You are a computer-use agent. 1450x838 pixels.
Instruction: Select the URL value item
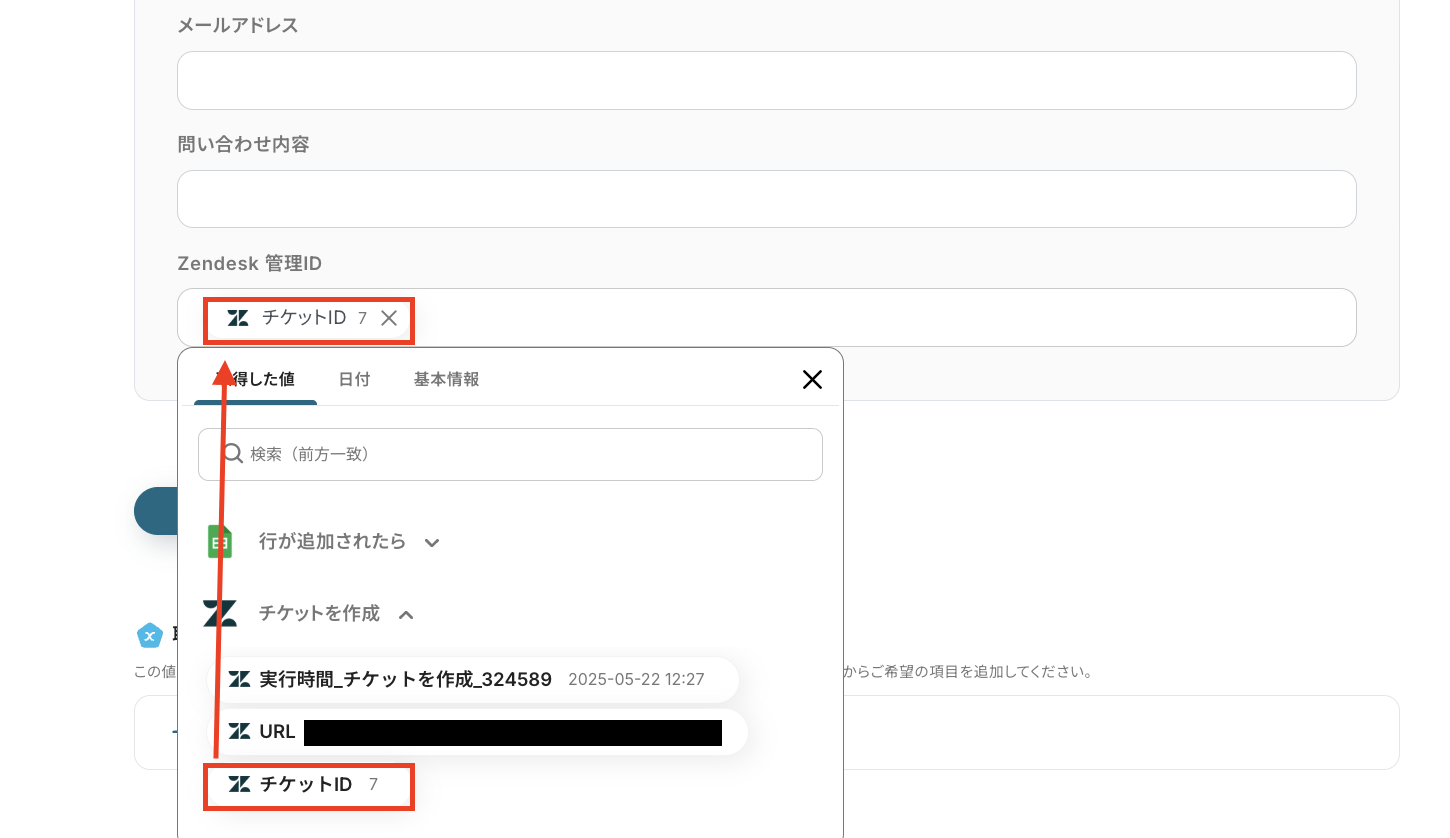[477, 732]
